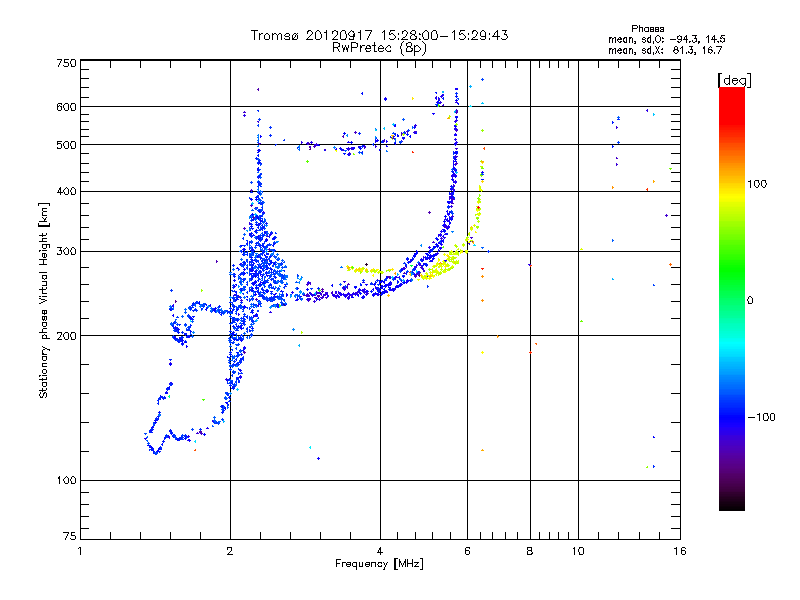The width and height of the screenshot is (800, 600).
Task: Click the x-axis tick label "10"
Action: point(578,551)
